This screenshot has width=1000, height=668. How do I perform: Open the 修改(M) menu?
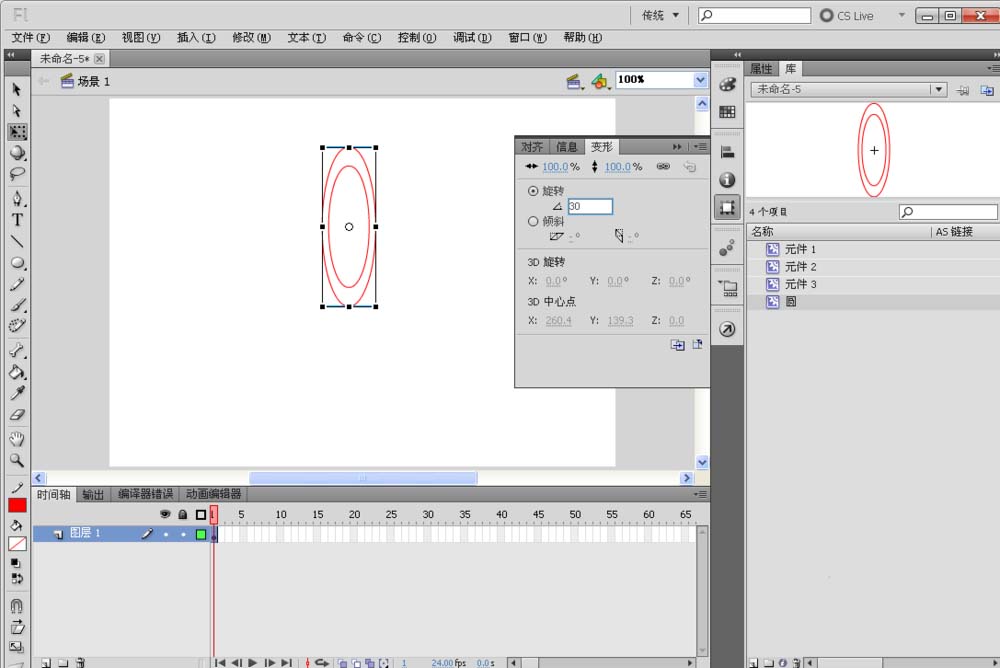(x=251, y=38)
